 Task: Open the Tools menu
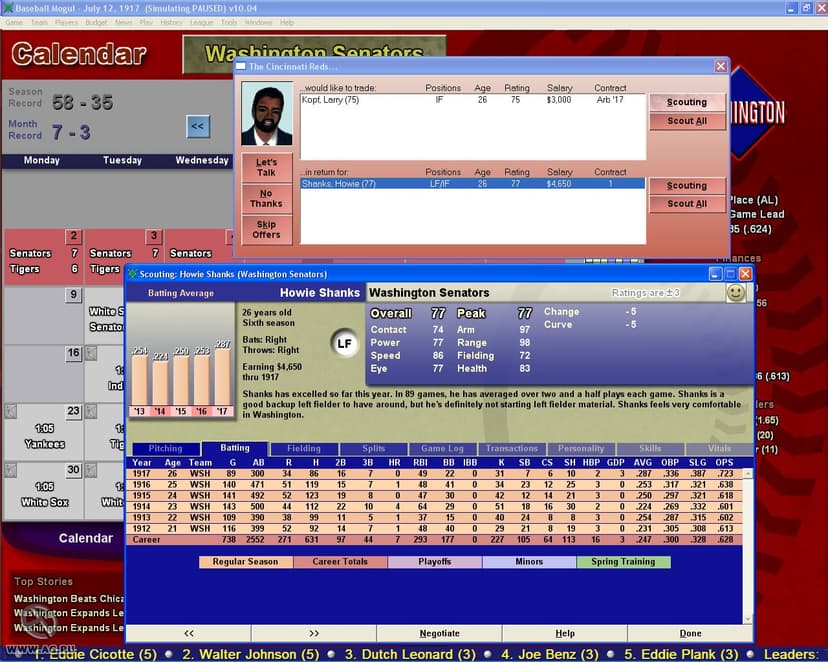229,22
